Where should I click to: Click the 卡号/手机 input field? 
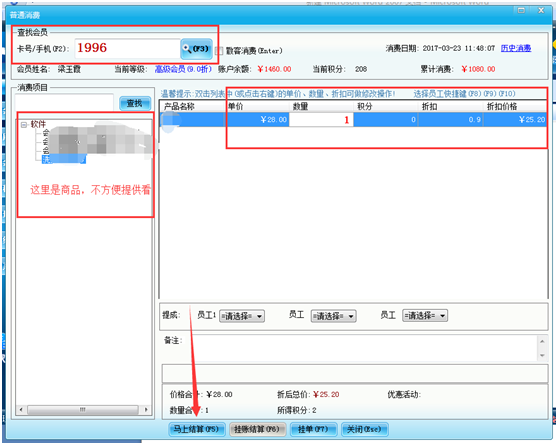tap(127, 49)
